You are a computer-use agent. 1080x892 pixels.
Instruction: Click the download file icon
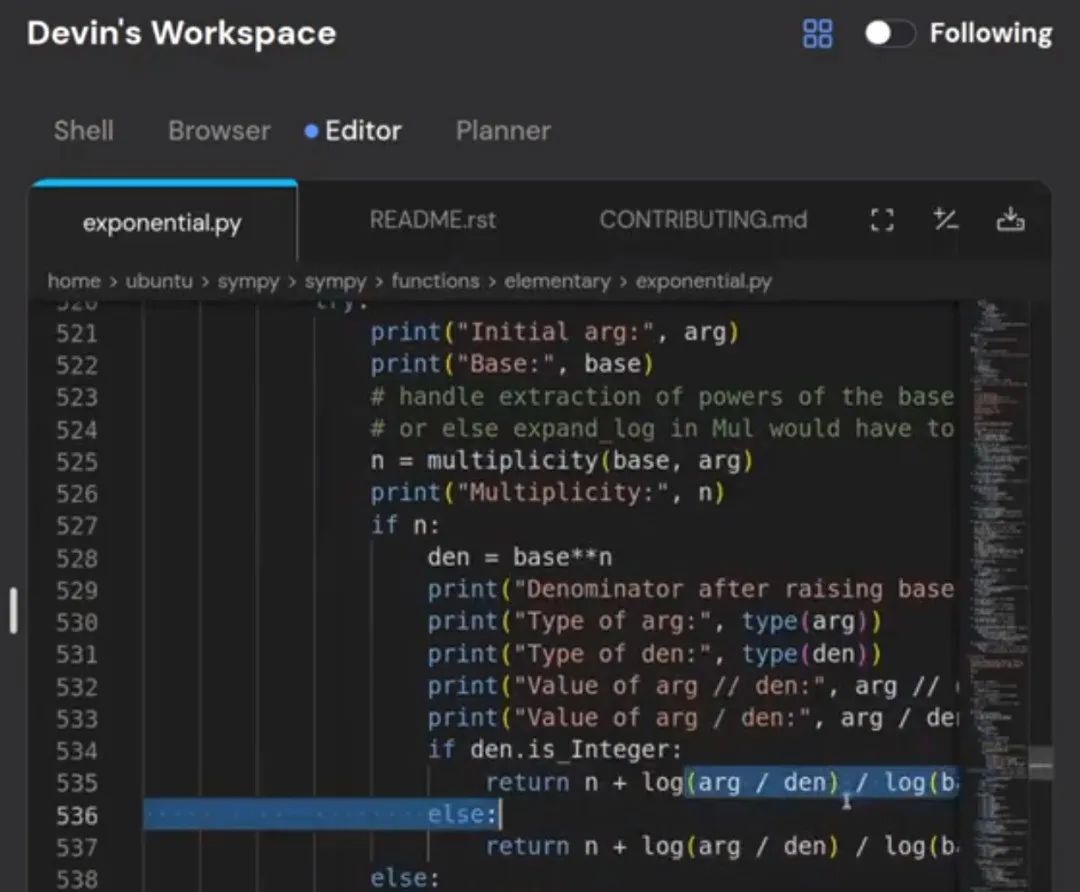click(x=1010, y=220)
